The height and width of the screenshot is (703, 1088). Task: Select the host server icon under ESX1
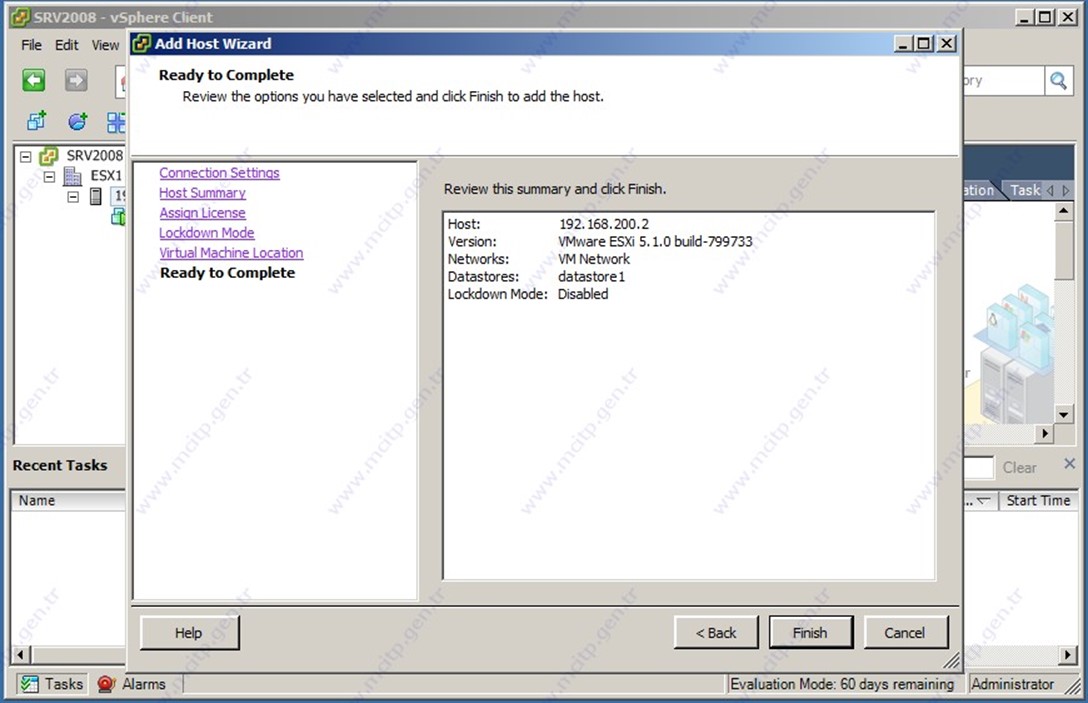[x=96, y=196]
